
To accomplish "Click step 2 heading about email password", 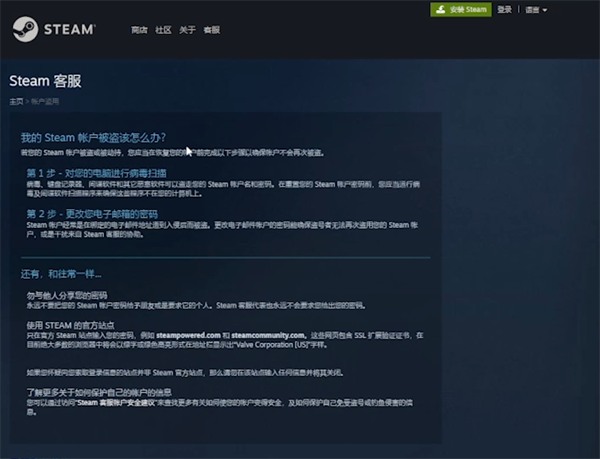I will click(92, 214).
